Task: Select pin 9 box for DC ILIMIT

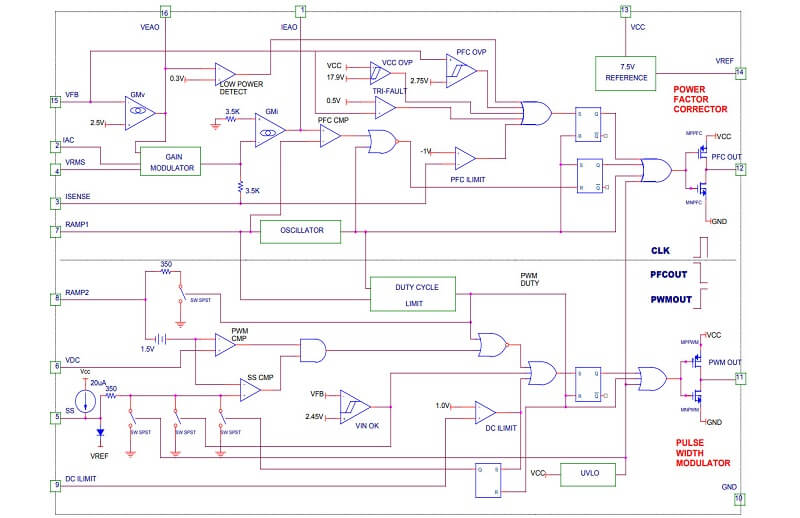Action: tap(56, 485)
